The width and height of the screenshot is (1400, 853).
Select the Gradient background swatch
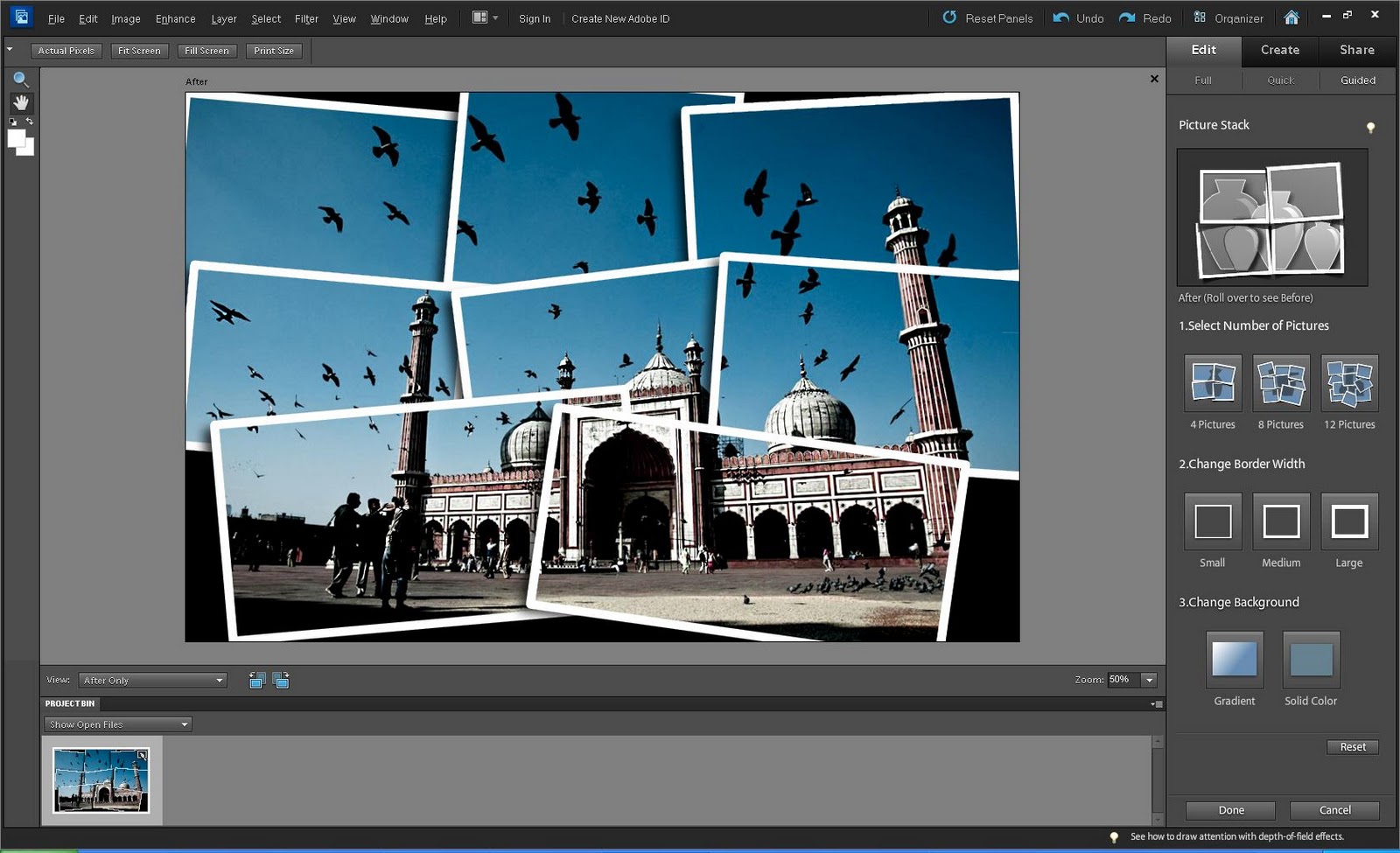tap(1234, 661)
